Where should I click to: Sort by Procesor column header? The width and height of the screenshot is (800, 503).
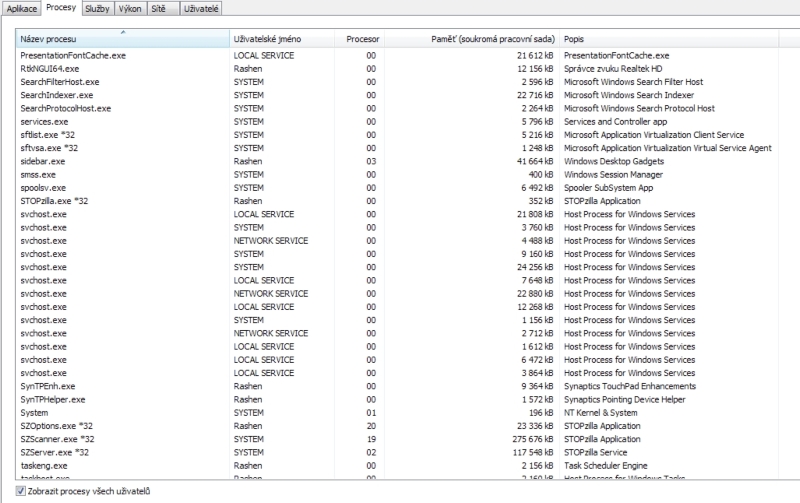(362, 38)
